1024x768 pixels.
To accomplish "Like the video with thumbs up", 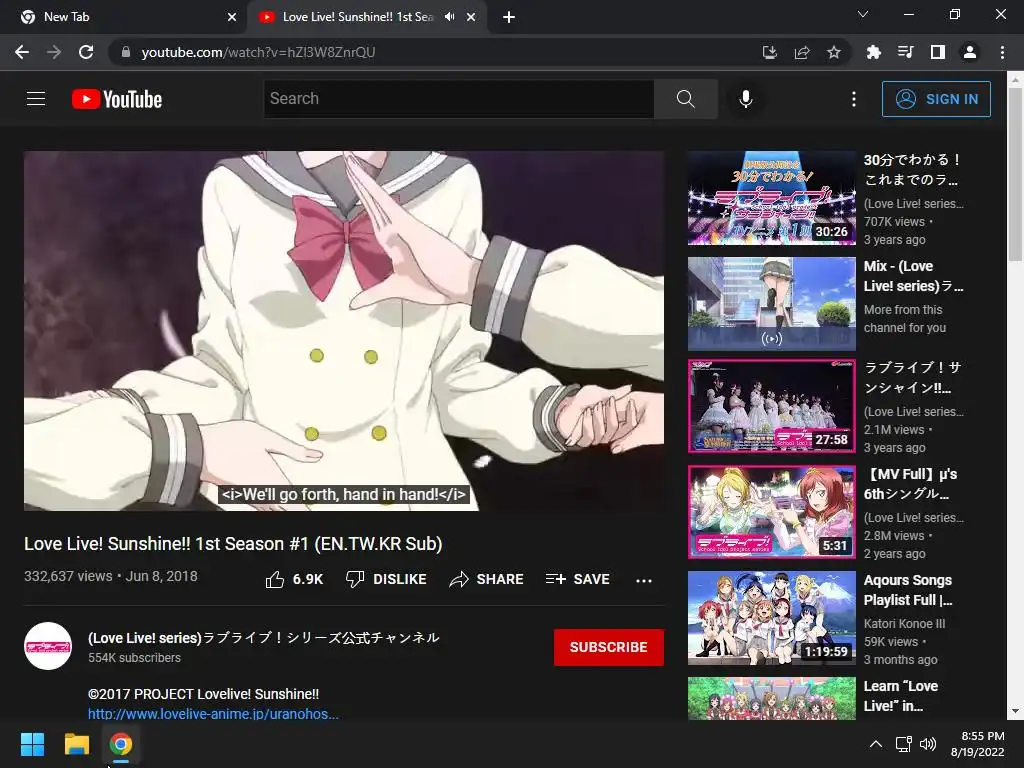I will click(x=294, y=579).
